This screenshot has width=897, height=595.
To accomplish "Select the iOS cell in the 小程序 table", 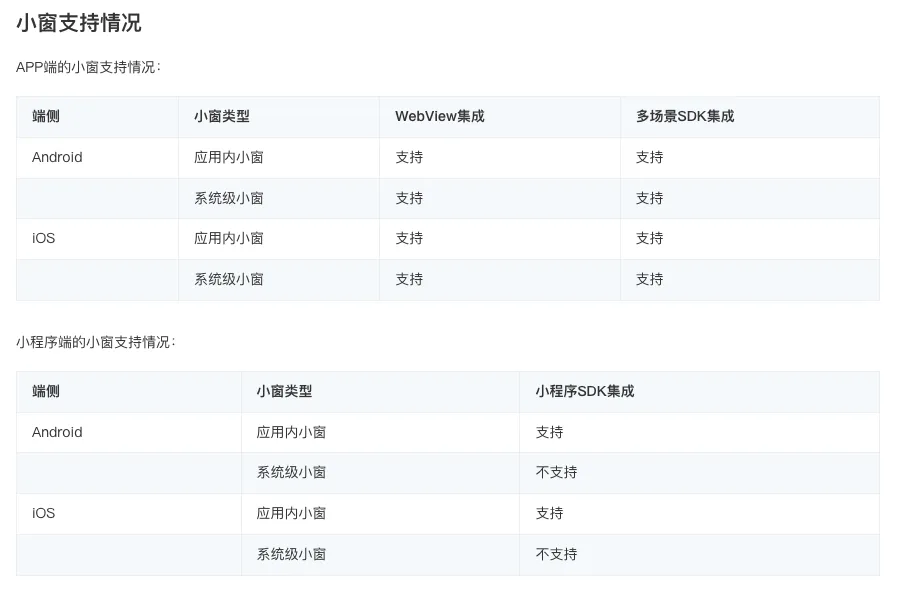I will pos(44,513).
